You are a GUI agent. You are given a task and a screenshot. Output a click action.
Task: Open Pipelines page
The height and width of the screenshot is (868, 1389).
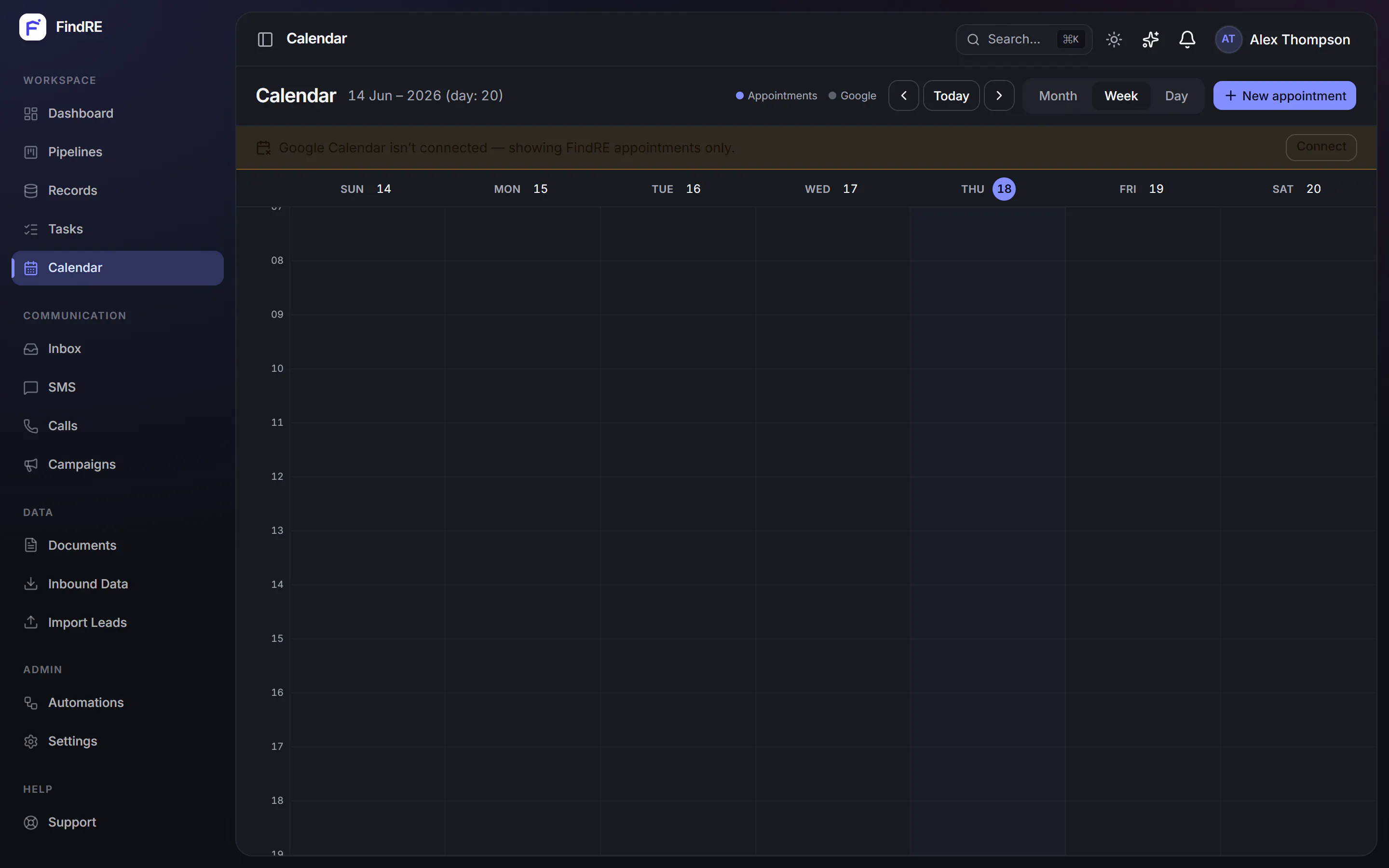pos(118,152)
